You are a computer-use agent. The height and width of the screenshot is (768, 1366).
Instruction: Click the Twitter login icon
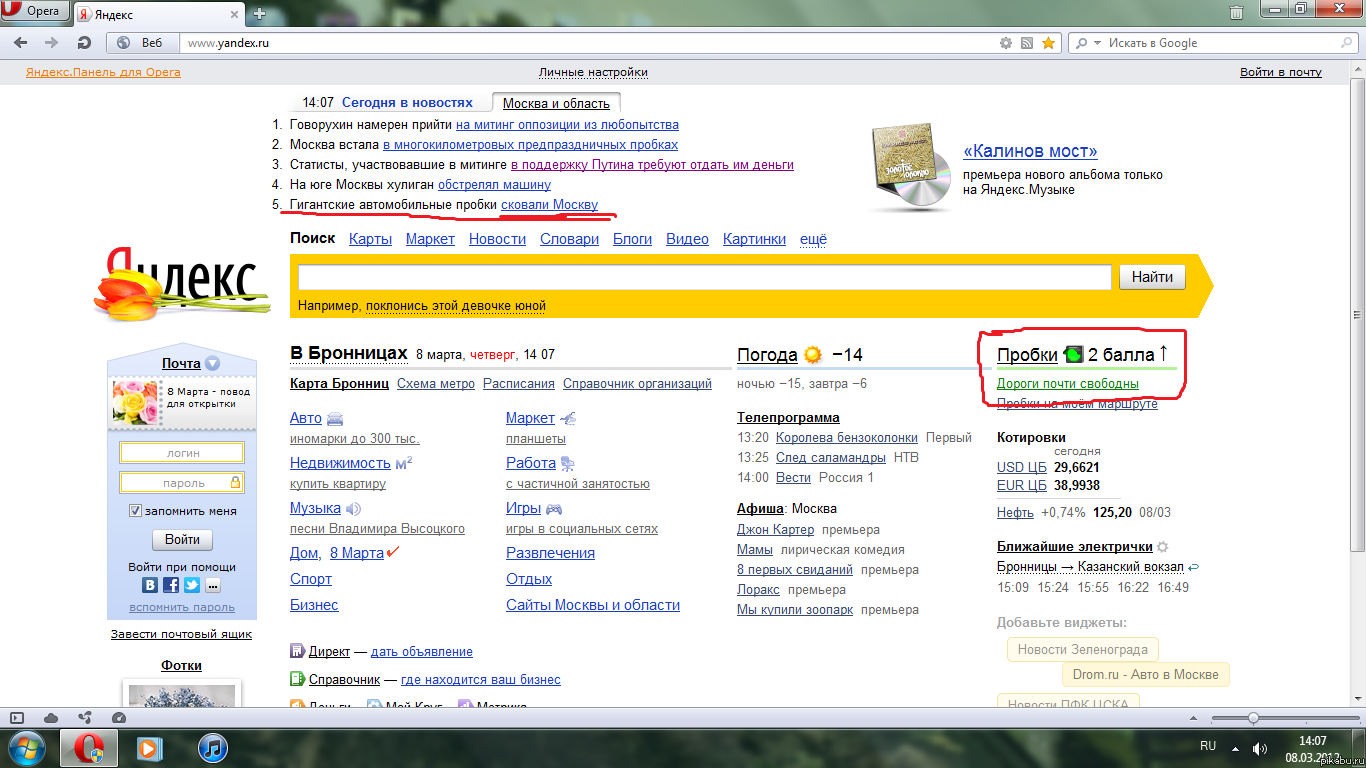(x=192, y=586)
